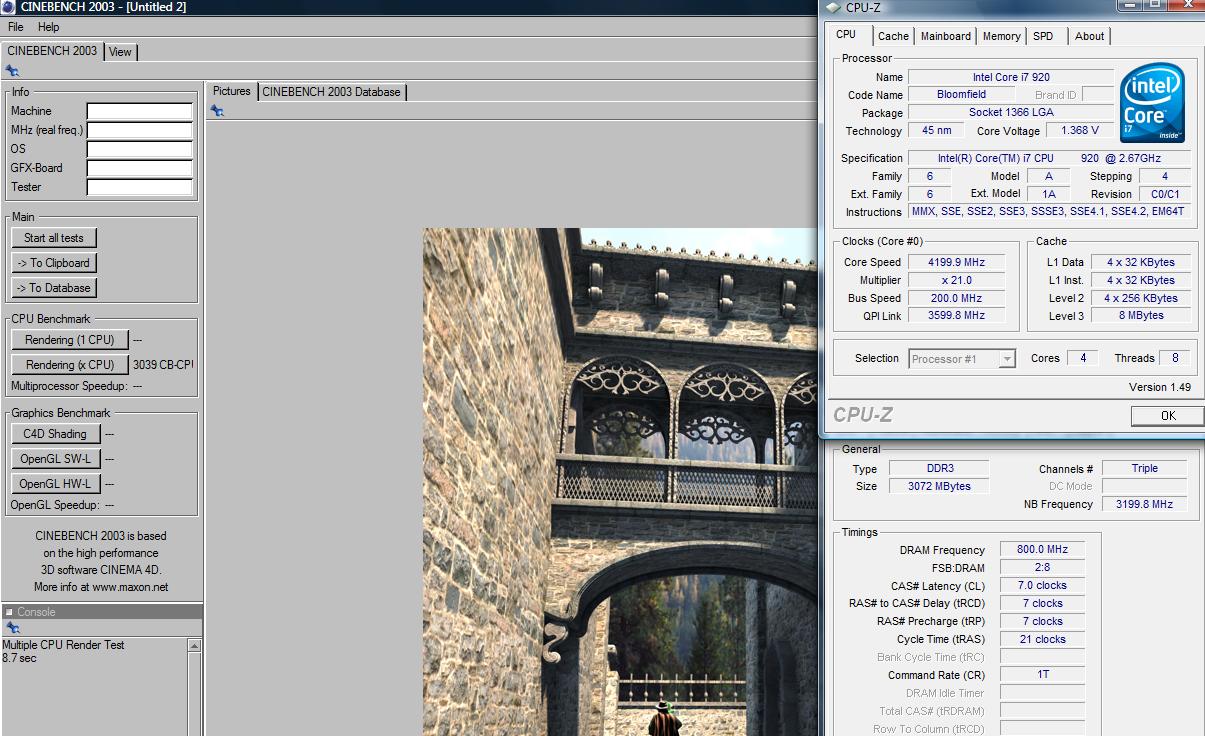Viewport: 1205px width, 736px height.
Task: Click the -> To Clipboard button
Action: point(54,263)
